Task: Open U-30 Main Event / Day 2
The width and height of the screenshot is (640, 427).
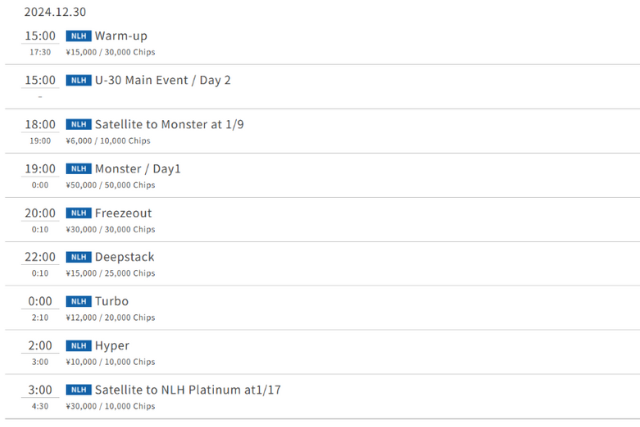Action: 163,80
